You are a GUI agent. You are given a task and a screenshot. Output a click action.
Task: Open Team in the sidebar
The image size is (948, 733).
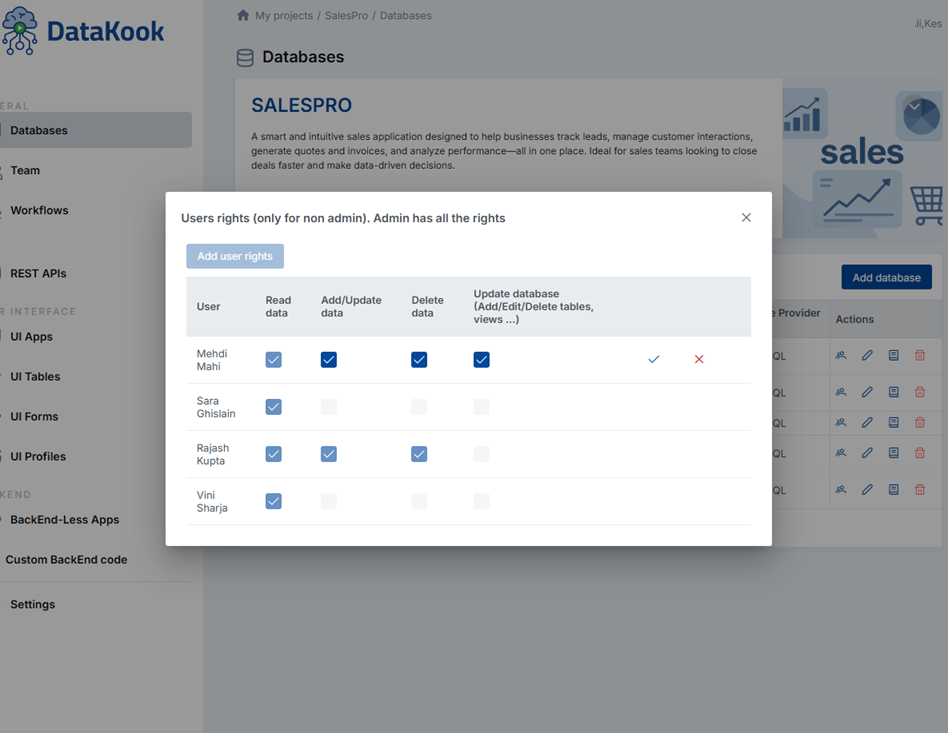click(x=25, y=171)
